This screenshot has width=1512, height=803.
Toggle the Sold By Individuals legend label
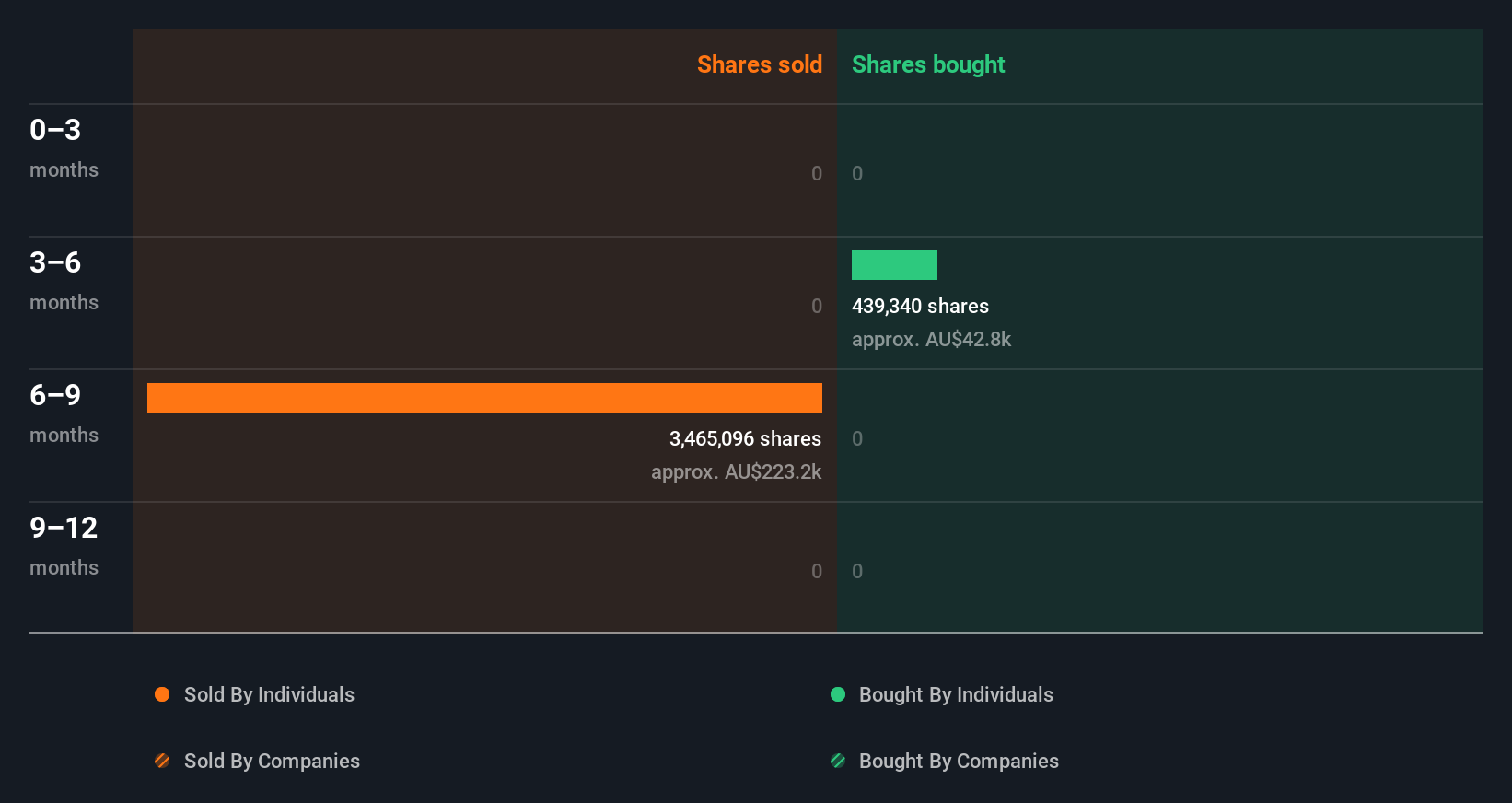269,694
